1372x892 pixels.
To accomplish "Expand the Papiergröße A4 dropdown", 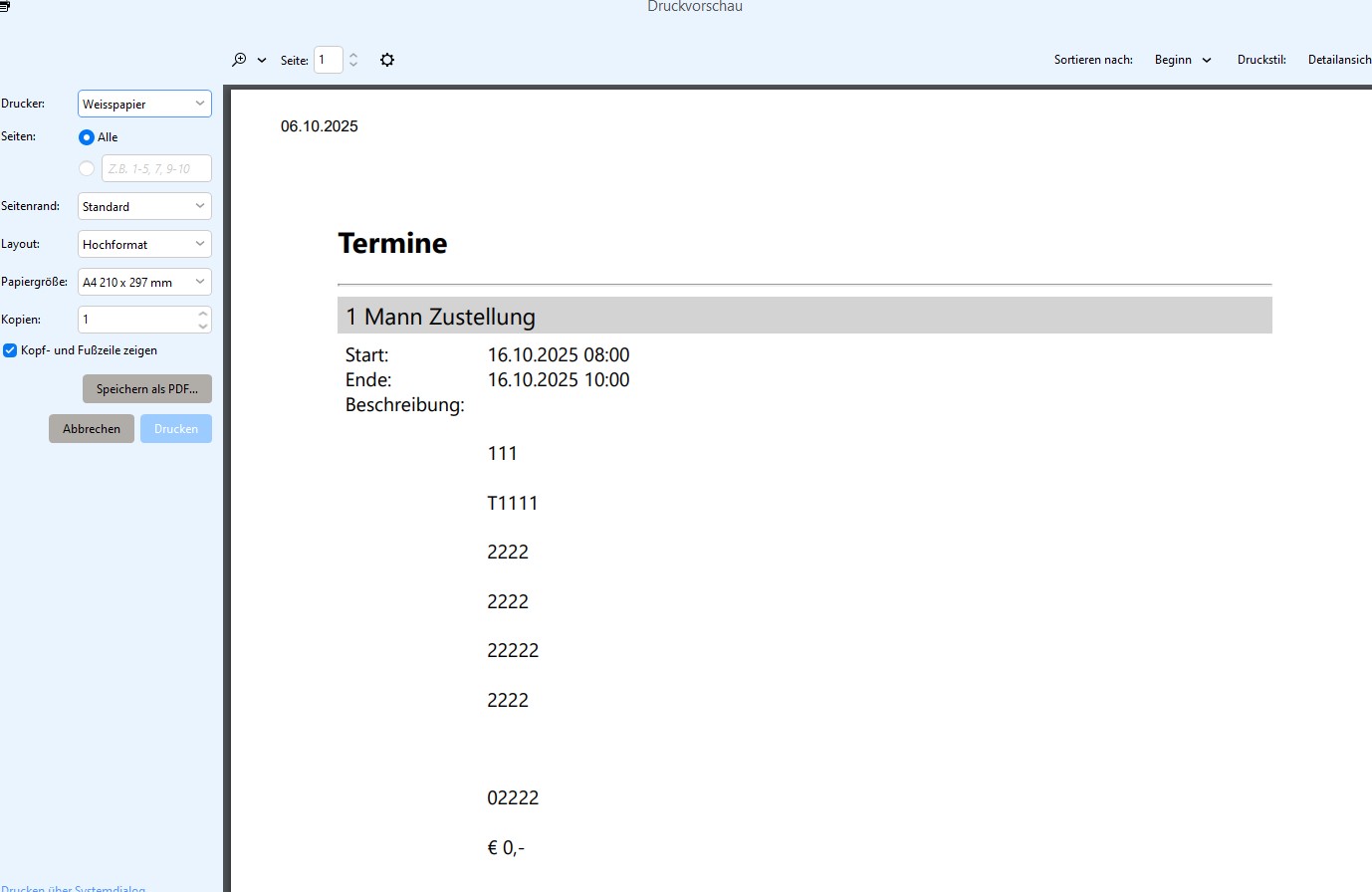I will click(x=144, y=282).
